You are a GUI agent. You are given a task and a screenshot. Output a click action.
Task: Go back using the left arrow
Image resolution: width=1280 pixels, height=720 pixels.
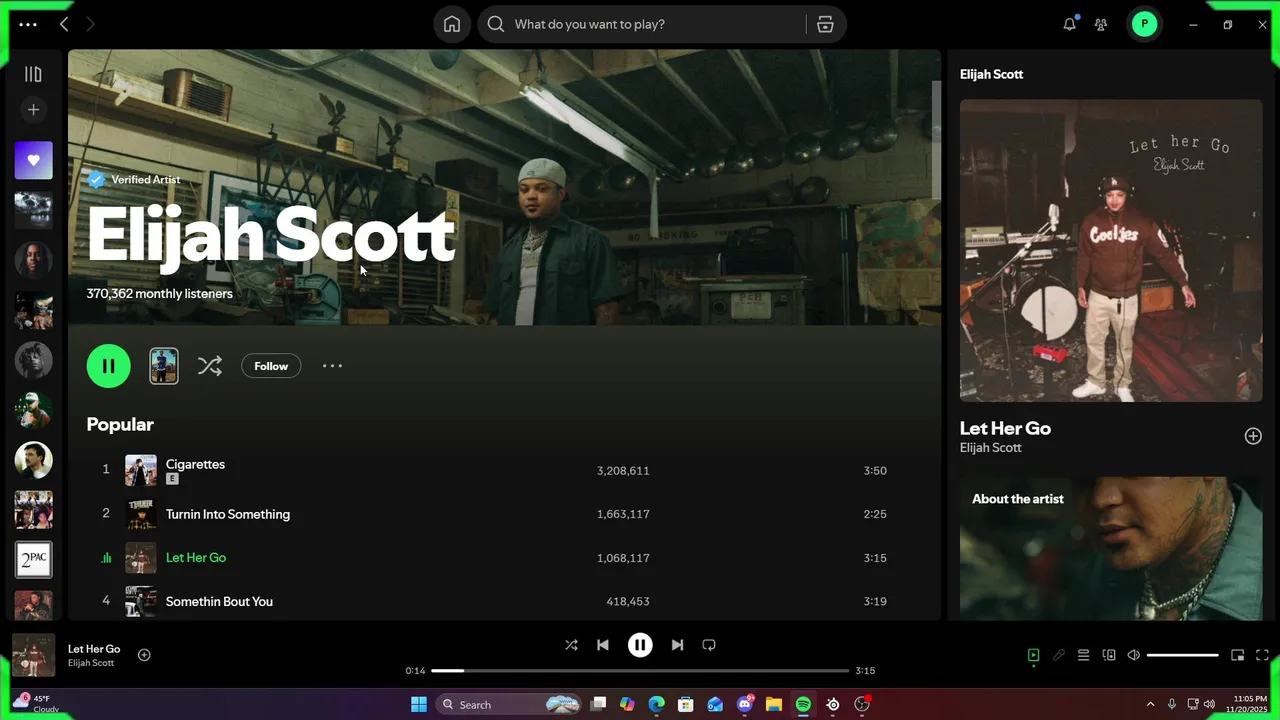(64, 24)
